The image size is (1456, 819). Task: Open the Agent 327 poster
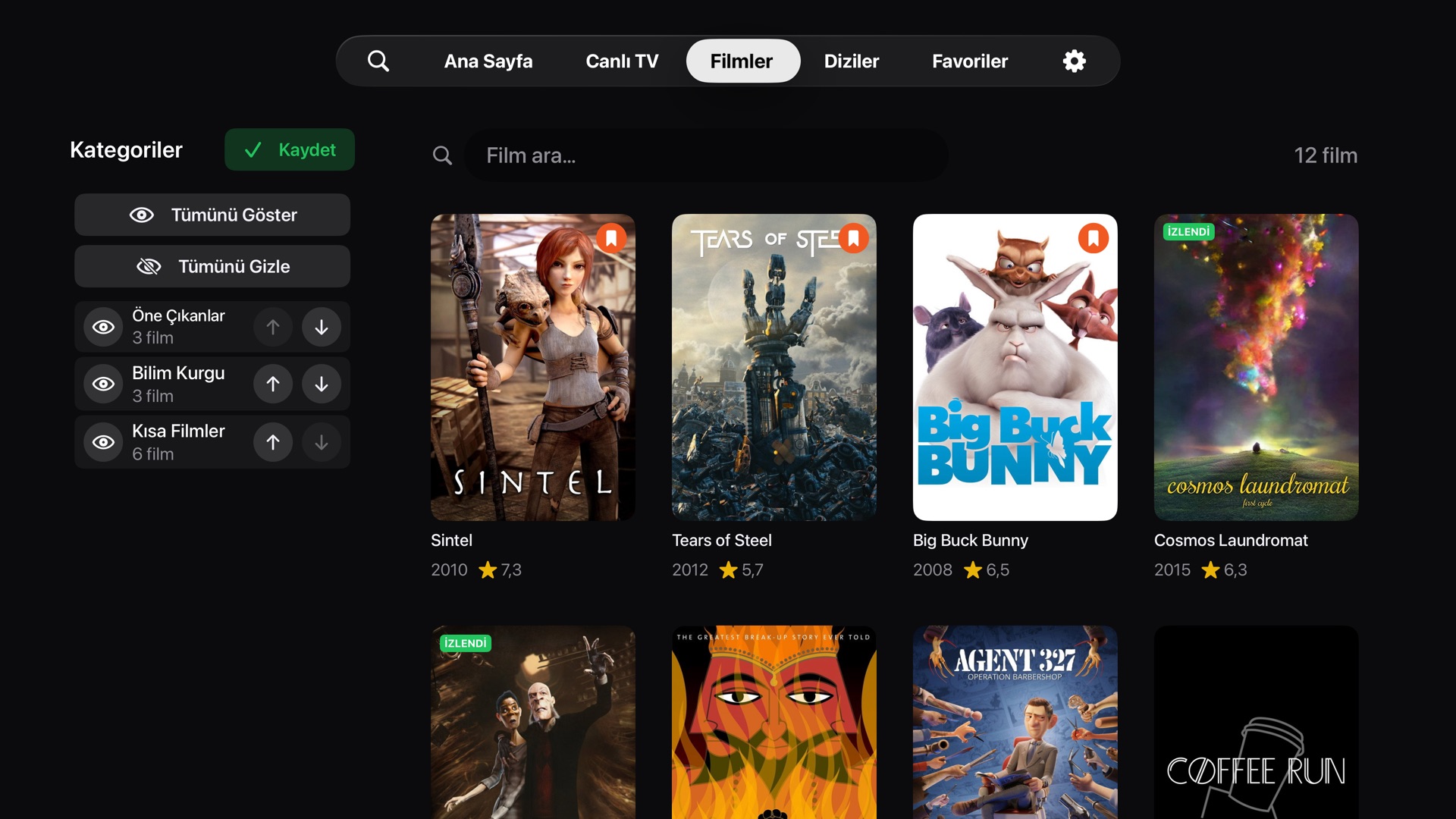[1015, 722]
